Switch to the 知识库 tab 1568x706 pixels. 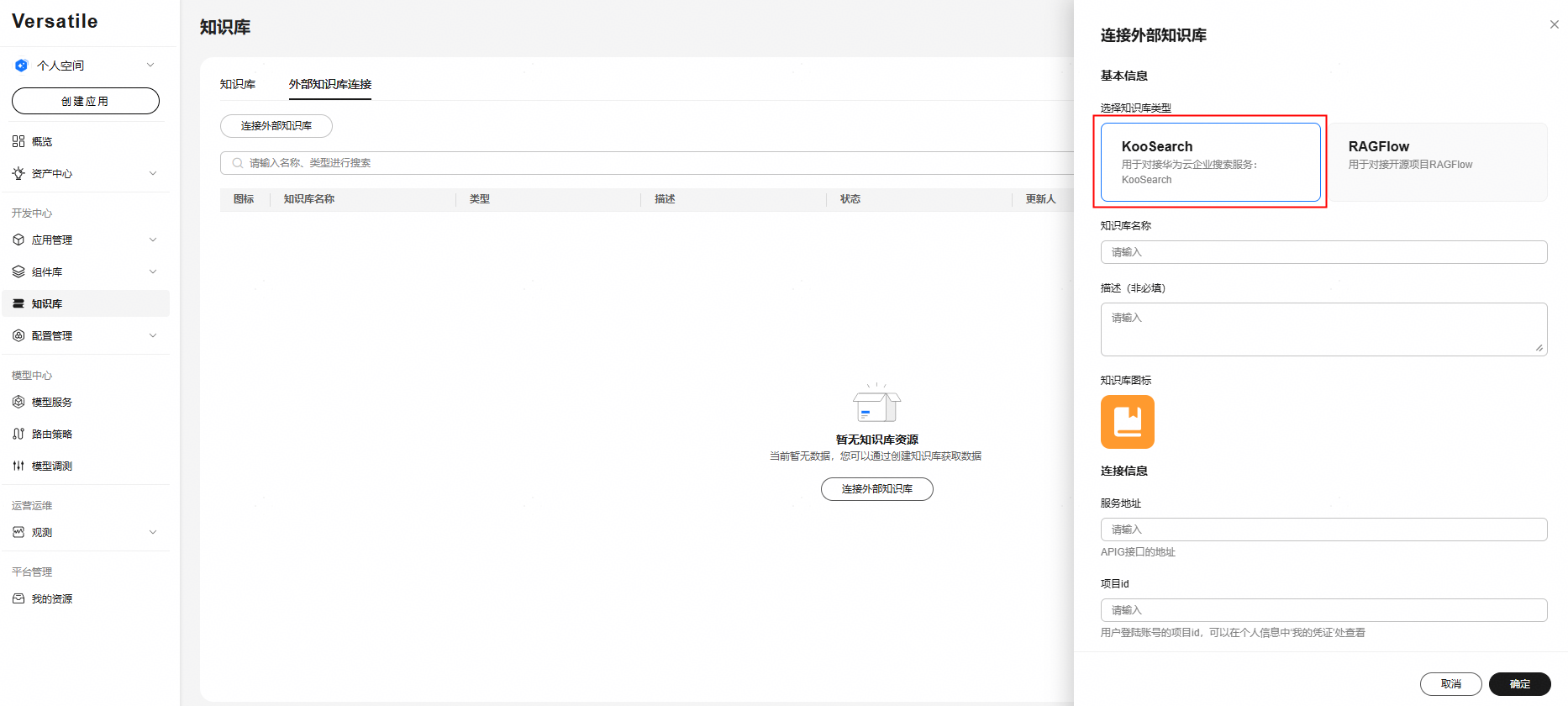coord(238,84)
